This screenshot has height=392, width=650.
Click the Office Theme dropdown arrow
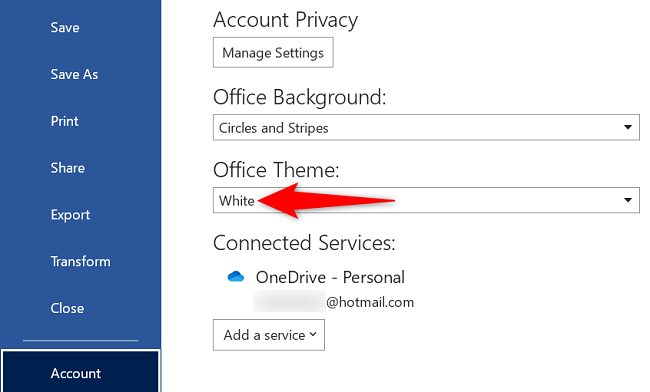628,200
